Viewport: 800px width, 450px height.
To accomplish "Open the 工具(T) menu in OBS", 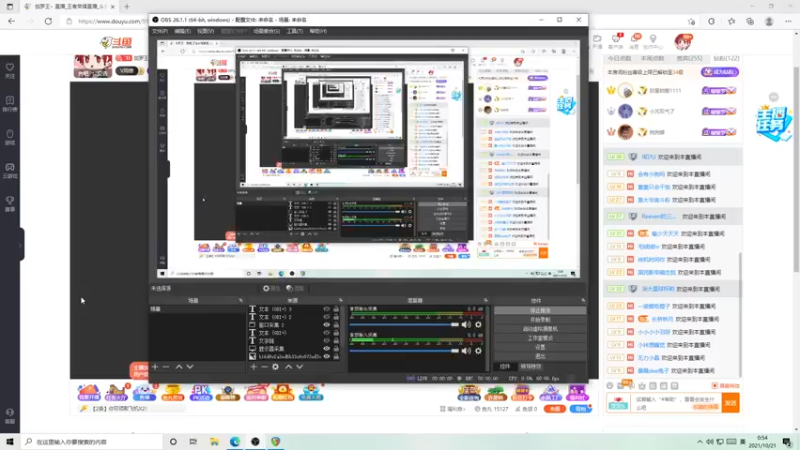I will click(x=294, y=31).
